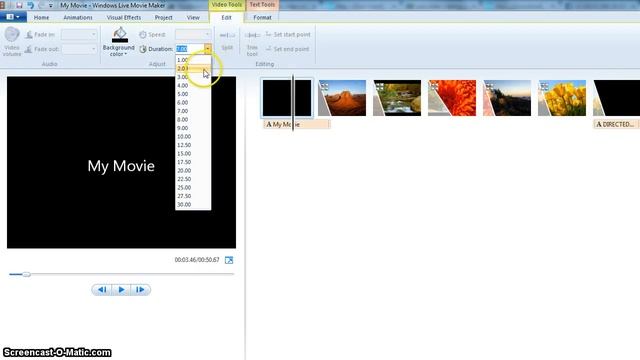Viewport: 640px width, 360px height.
Task: Click the Play button
Action: 121,289
